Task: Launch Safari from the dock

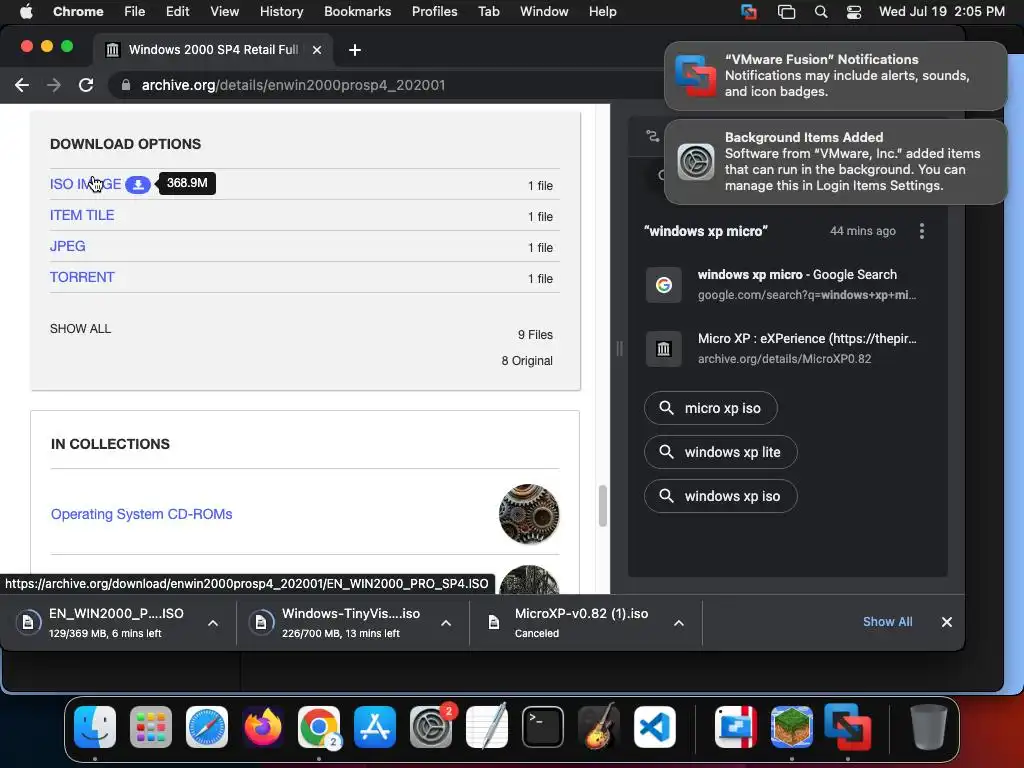Action: (x=207, y=727)
